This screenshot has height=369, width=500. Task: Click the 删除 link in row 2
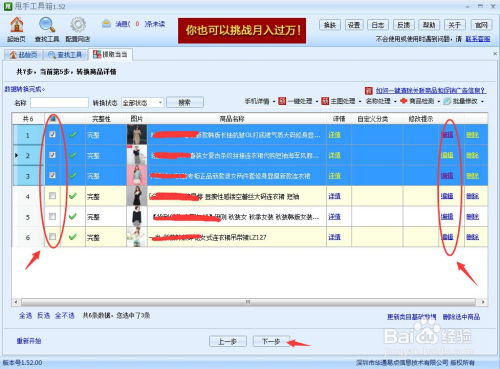click(x=472, y=155)
